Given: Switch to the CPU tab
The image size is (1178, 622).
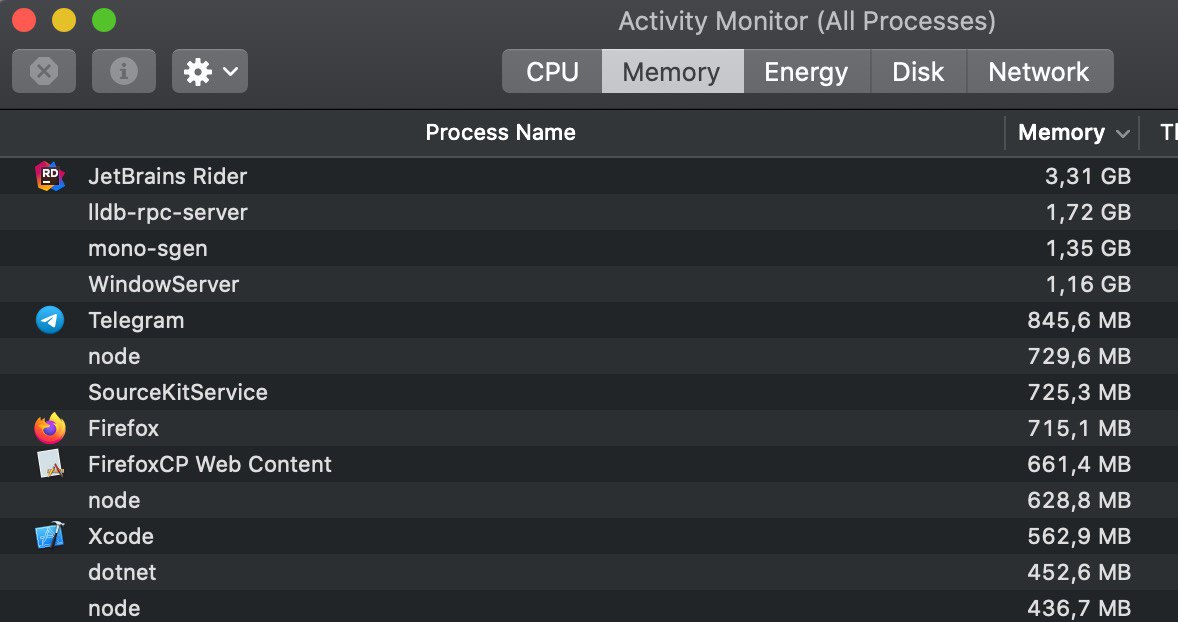Looking at the screenshot, I should [552, 71].
